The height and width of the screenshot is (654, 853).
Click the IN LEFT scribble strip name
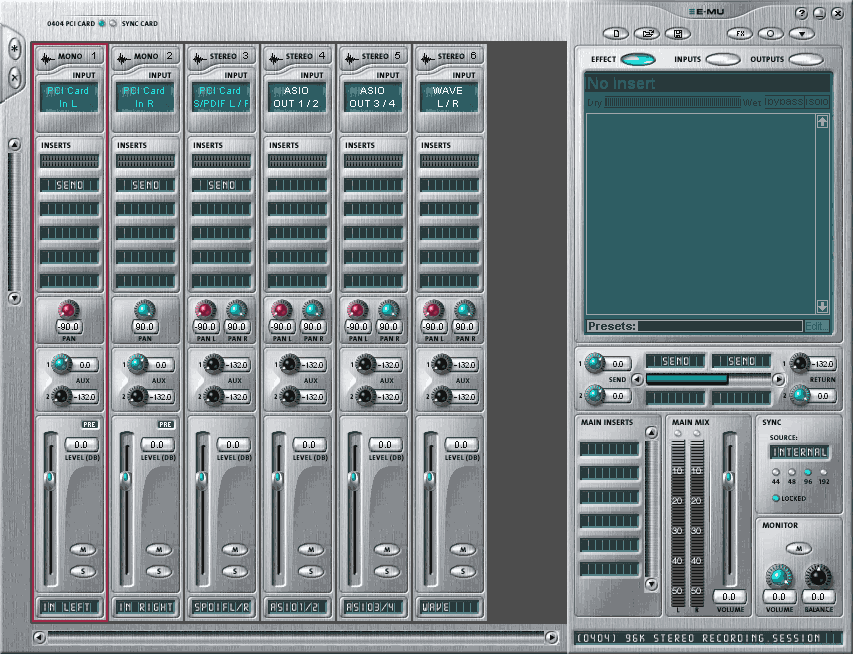(69, 607)
